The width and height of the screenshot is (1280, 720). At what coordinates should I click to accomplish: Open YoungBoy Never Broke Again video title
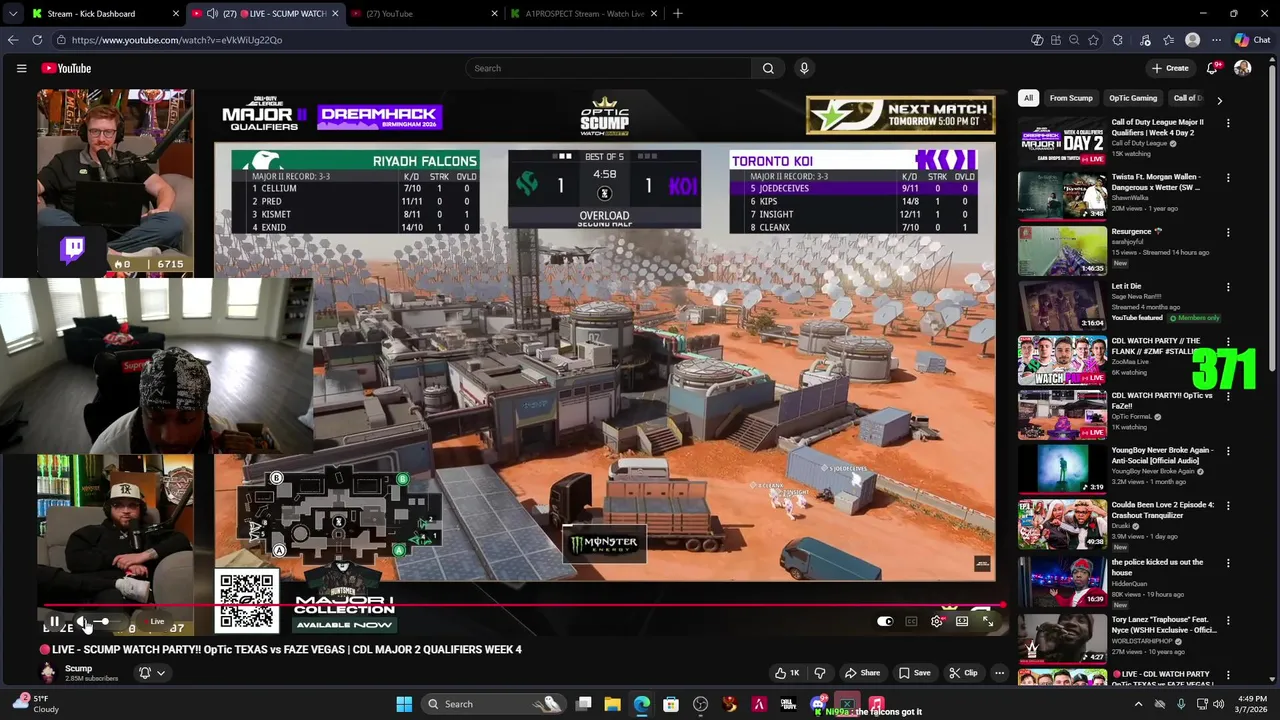click(1162, 455)
